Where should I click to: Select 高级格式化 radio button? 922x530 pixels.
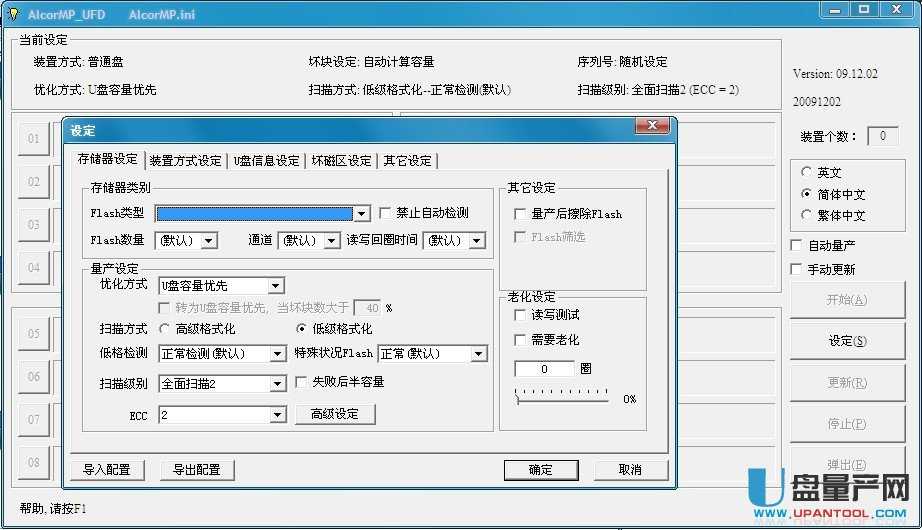(165, 329)
